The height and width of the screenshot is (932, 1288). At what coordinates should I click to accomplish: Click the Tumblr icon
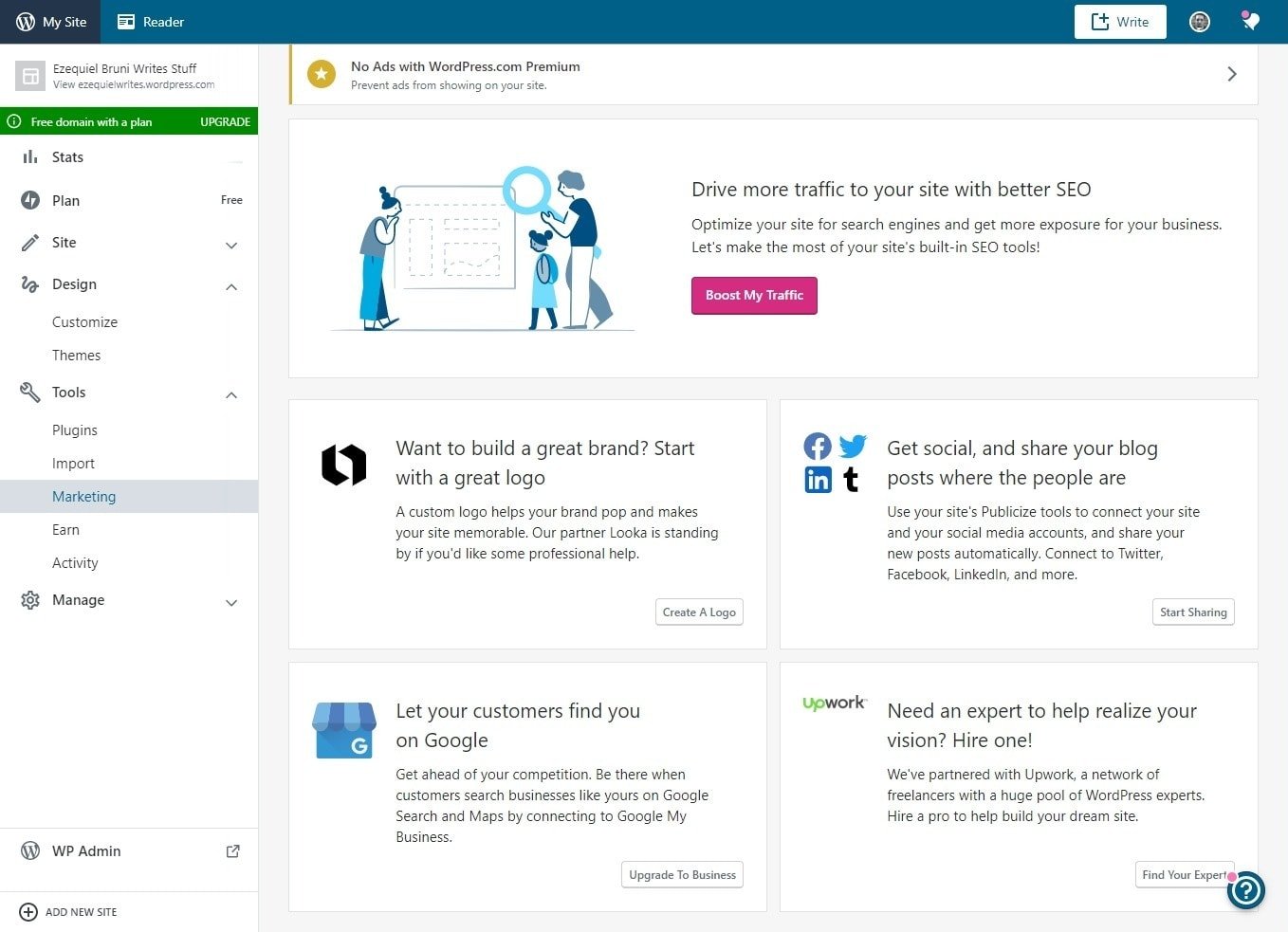coord(851,480)
